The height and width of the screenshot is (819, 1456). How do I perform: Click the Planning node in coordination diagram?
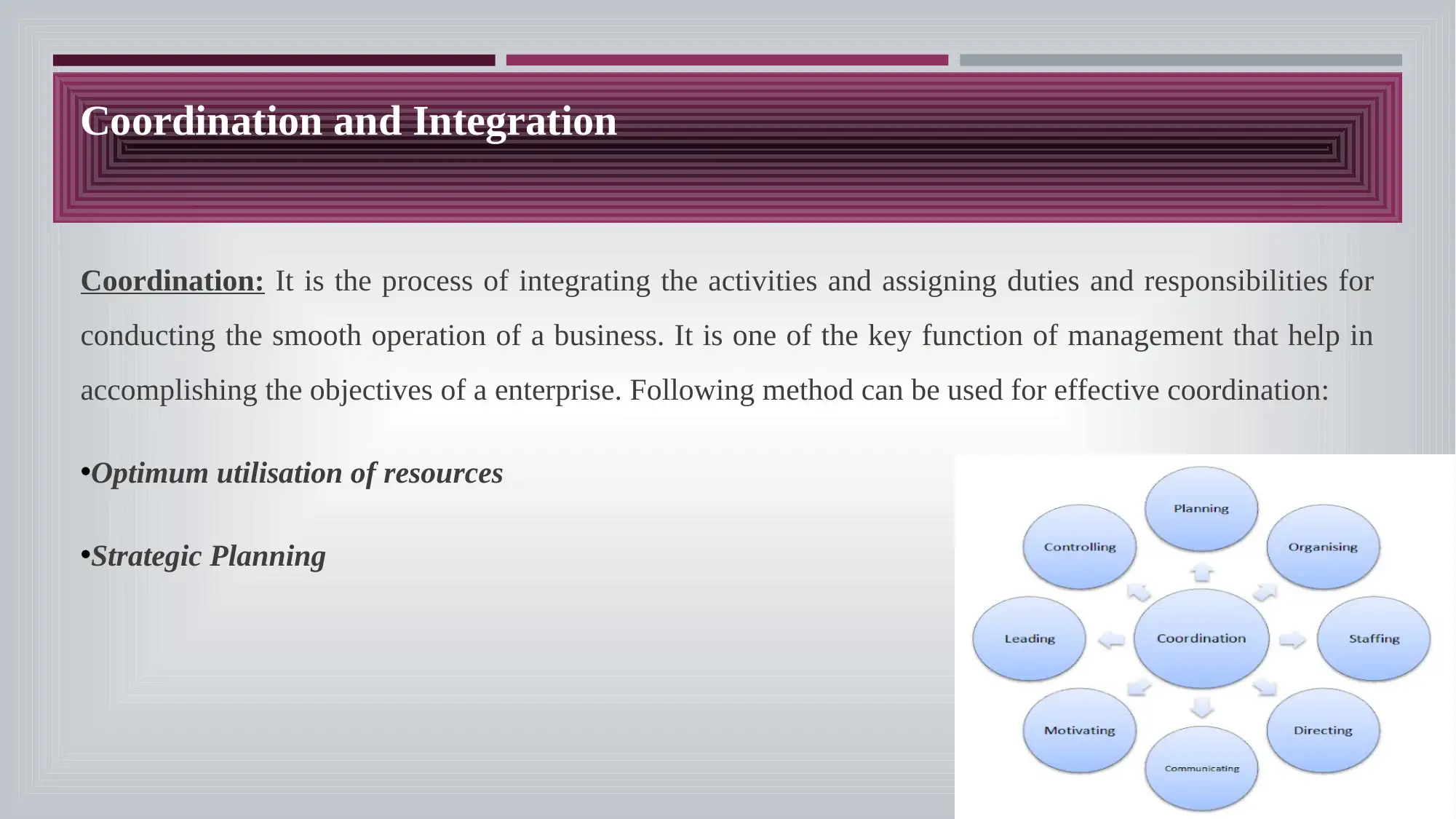point(1200,507)
